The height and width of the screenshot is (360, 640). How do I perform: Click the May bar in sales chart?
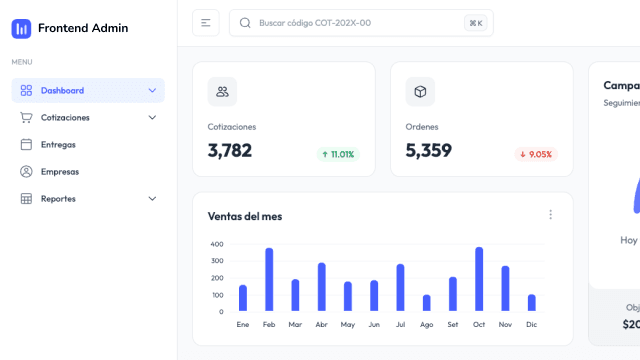pyautogui.click(x=348, y=296)
